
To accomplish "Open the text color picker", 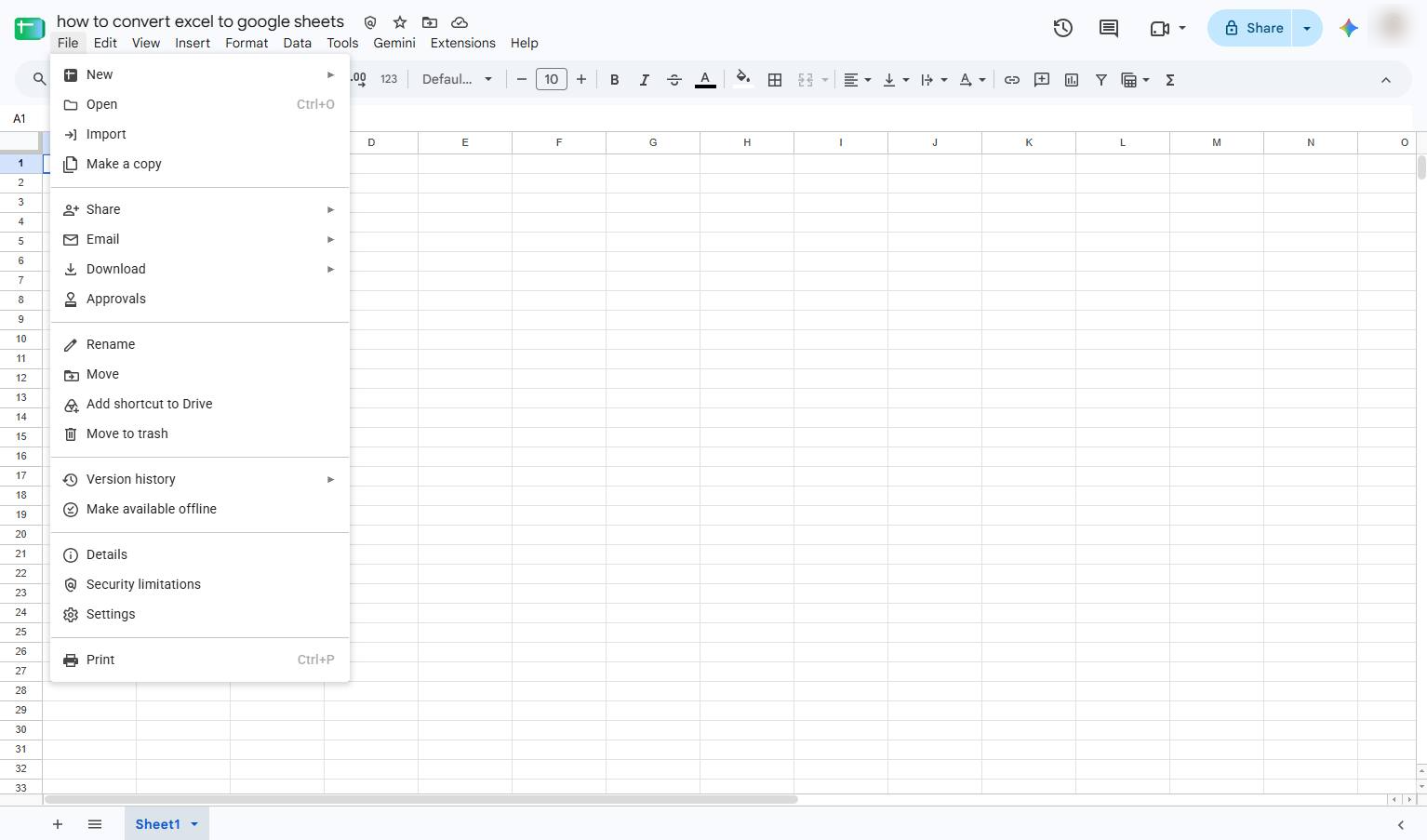I will coord(705,80).
